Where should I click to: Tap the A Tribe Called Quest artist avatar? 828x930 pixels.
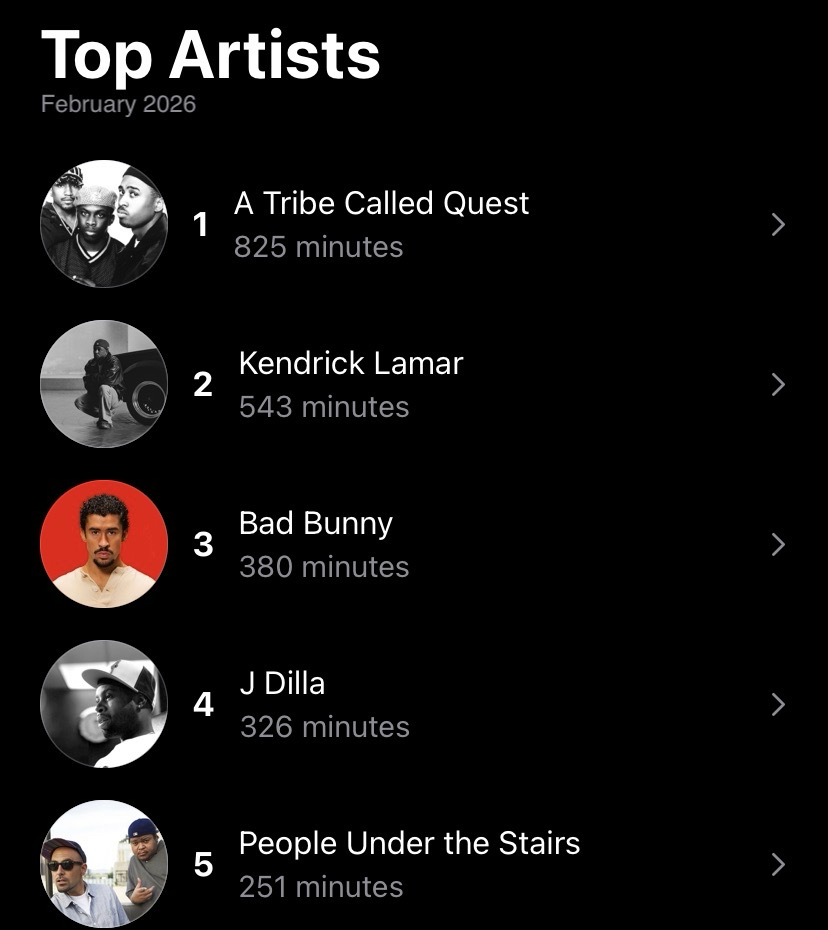point(104,224)
